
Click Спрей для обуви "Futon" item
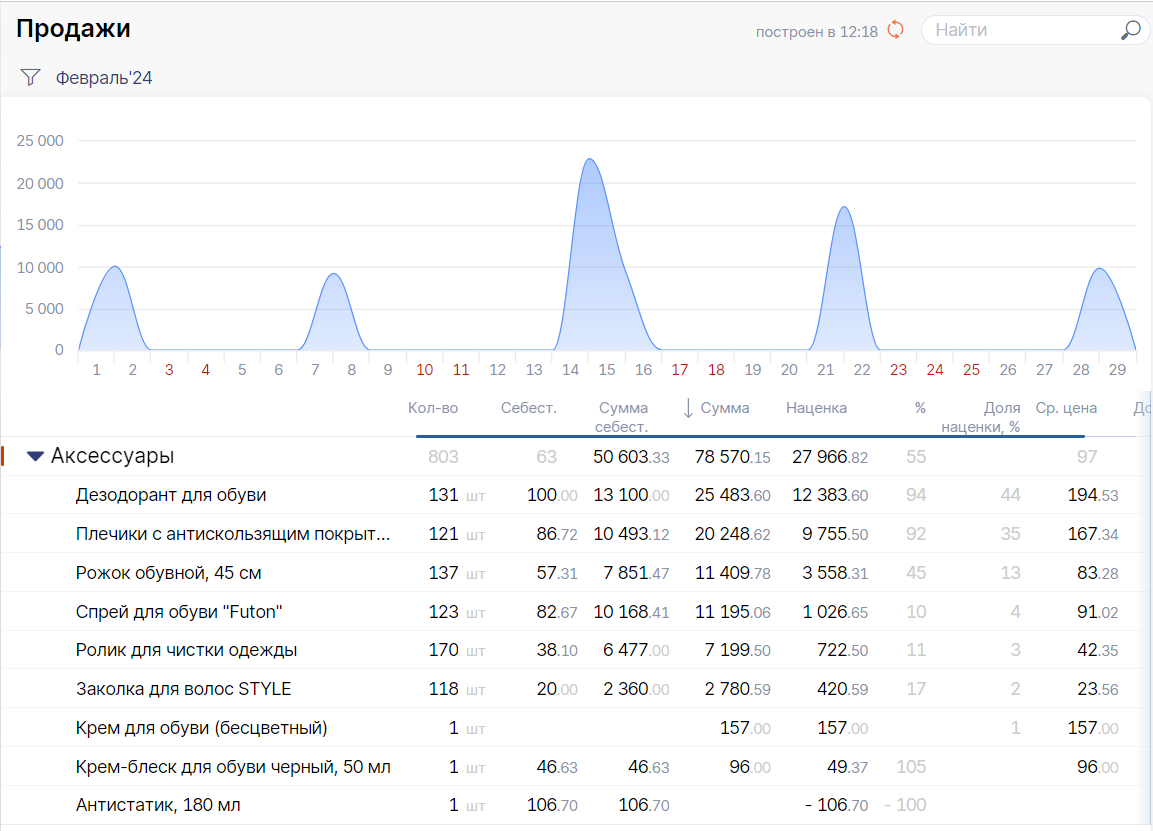[173, 612]
